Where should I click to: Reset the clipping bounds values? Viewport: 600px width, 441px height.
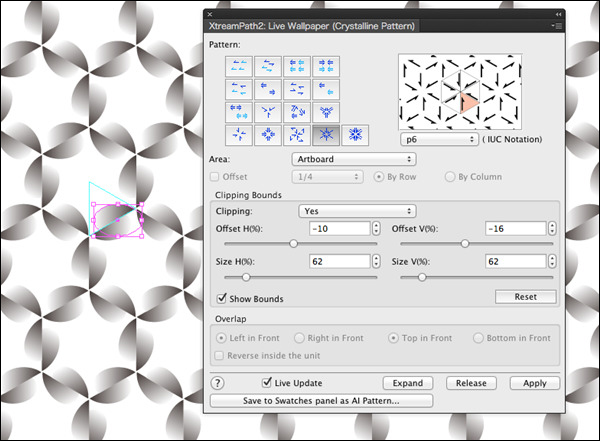click(x=526, y=297)
